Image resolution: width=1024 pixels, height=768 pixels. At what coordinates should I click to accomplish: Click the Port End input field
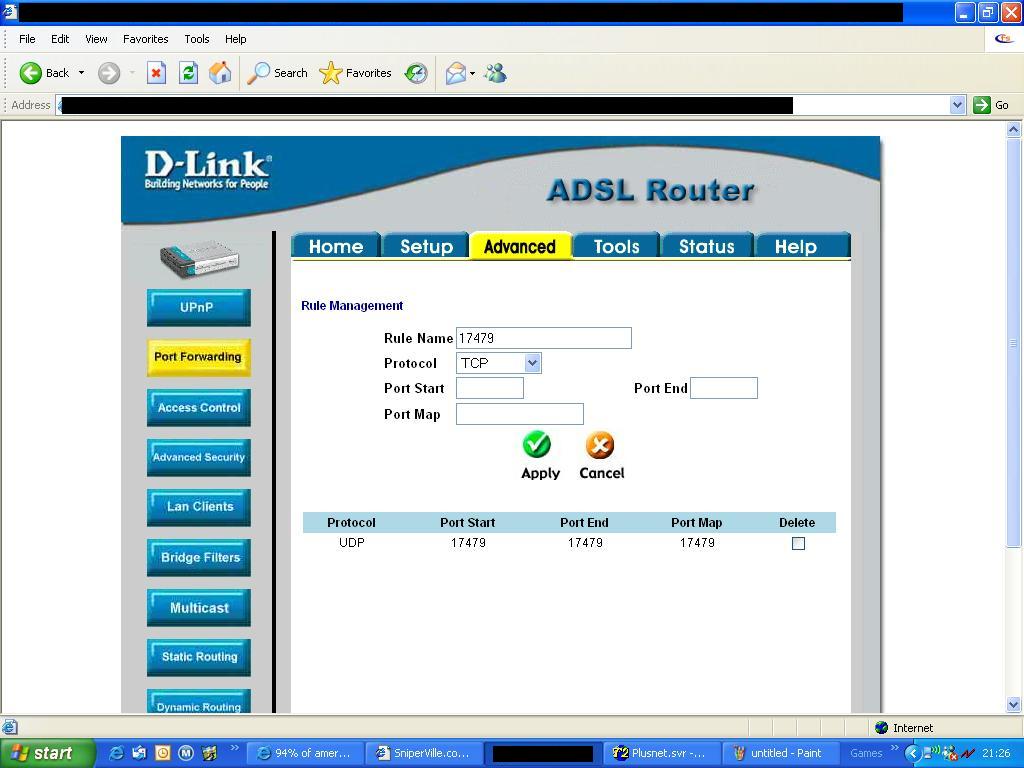point(724,388)
